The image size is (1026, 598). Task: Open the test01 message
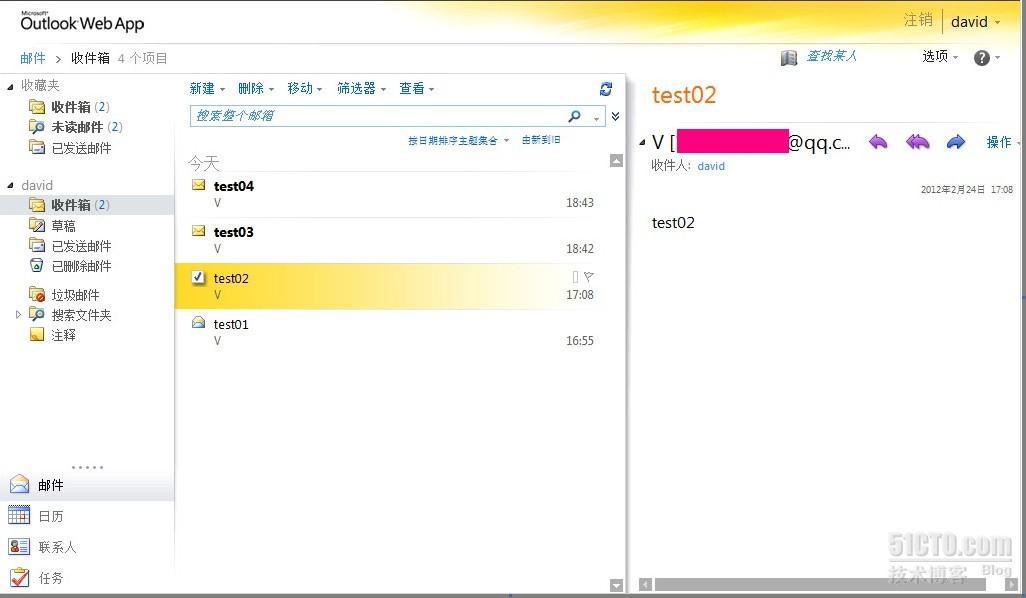point(393,332)
